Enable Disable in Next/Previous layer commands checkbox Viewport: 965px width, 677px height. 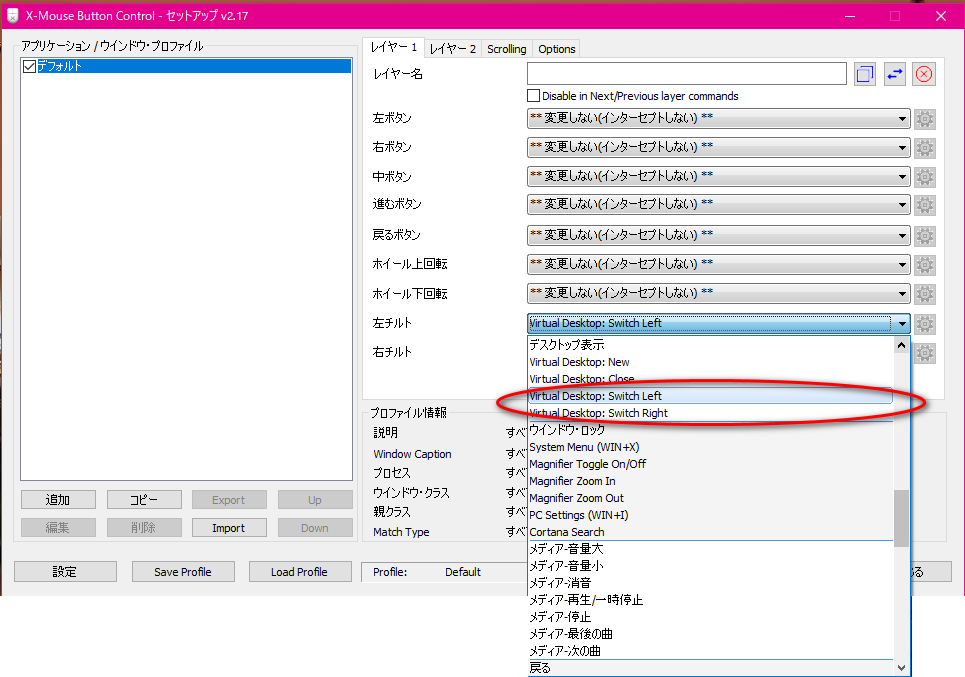point(533,96)
